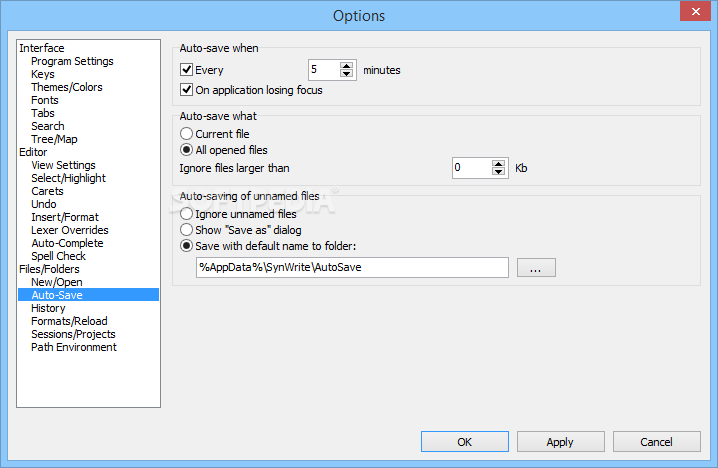Open Sessions/Projects settings page
The width and height of the screenshot is (718, 468).
73,334
